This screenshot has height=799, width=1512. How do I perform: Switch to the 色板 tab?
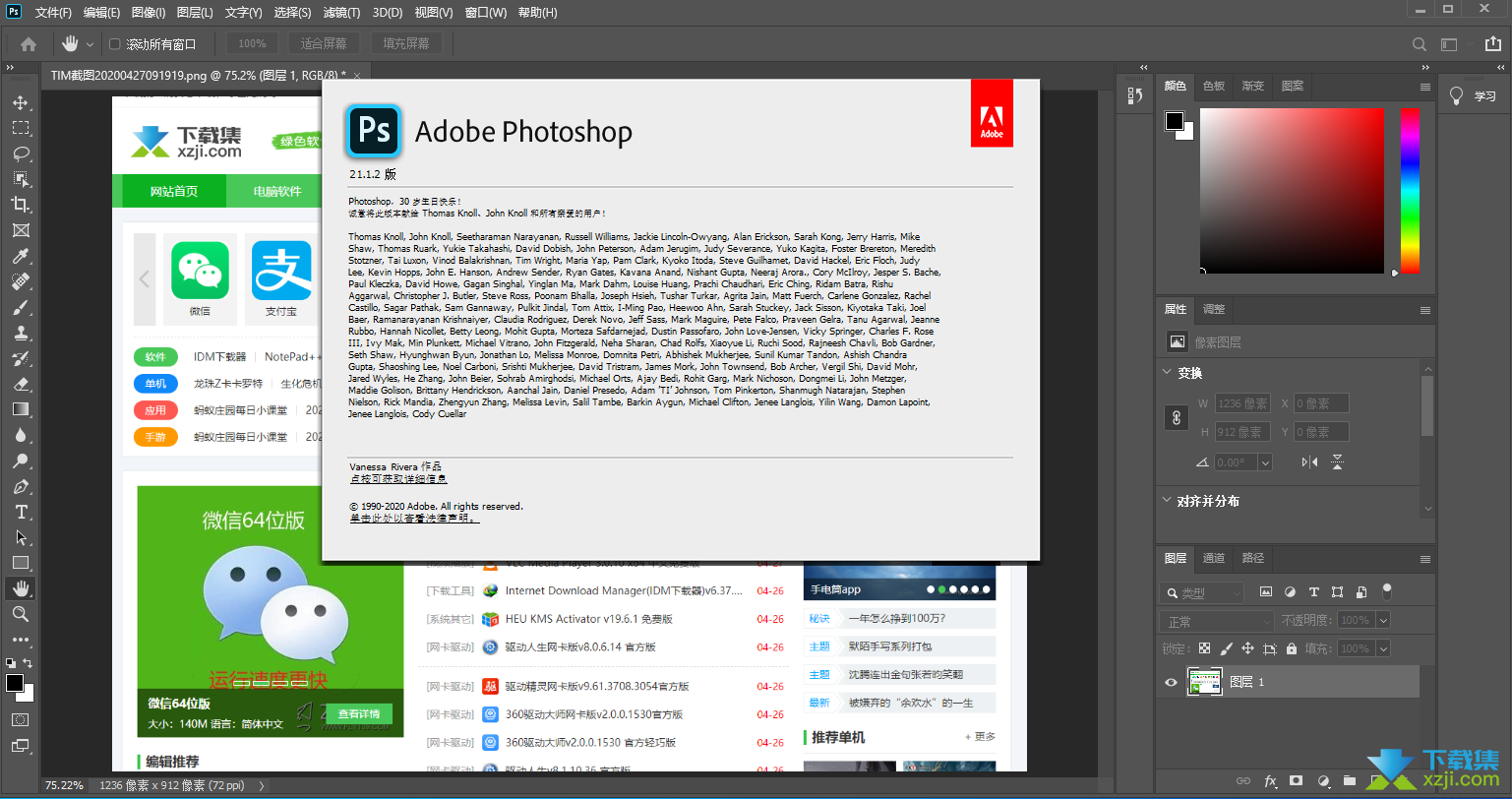1214,87
